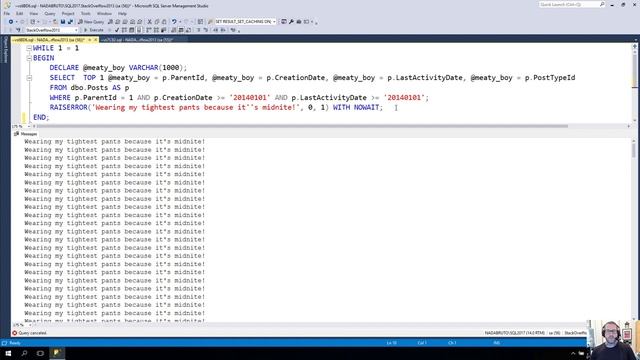The width and height of the screenshot is (640, 360).
Task: Click the Comment out selected lines icon
Action: pos(198,30)
